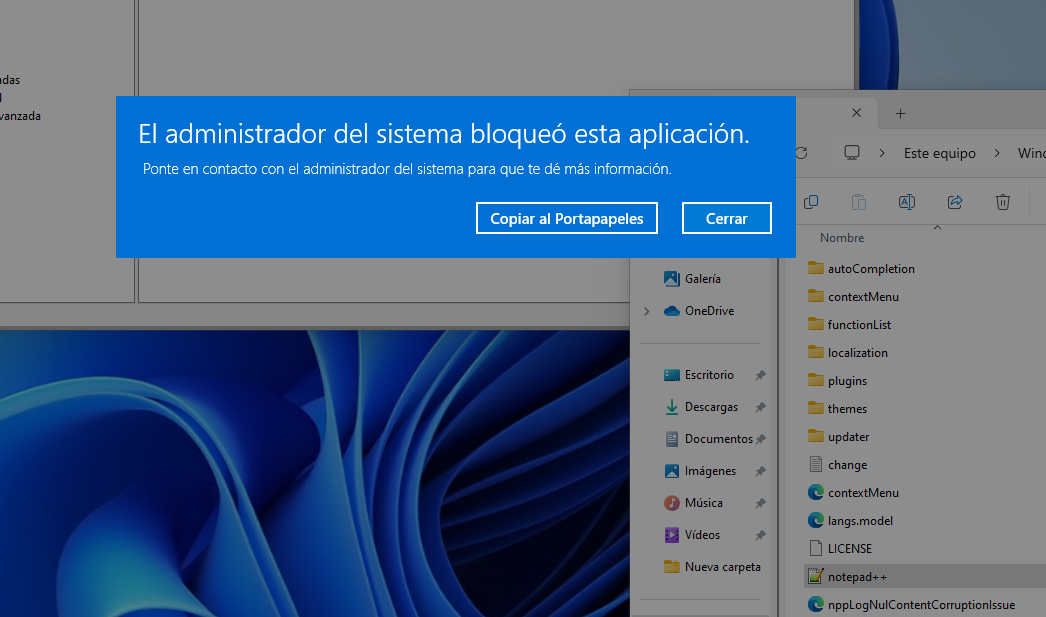Click the Rename icon in Explorer toolbar
The image size is (1046, 617).
[x=907, y=202]
